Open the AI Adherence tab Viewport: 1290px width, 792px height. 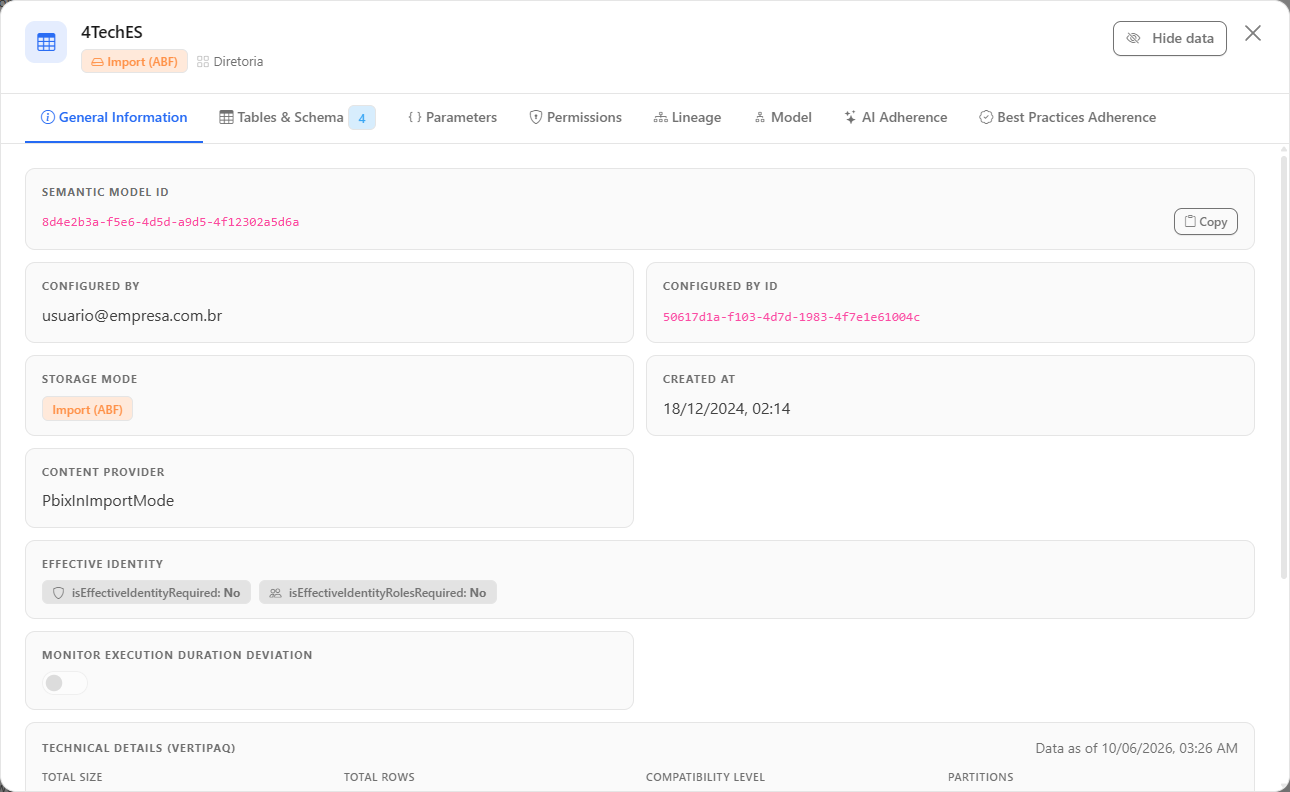[895, 117]
